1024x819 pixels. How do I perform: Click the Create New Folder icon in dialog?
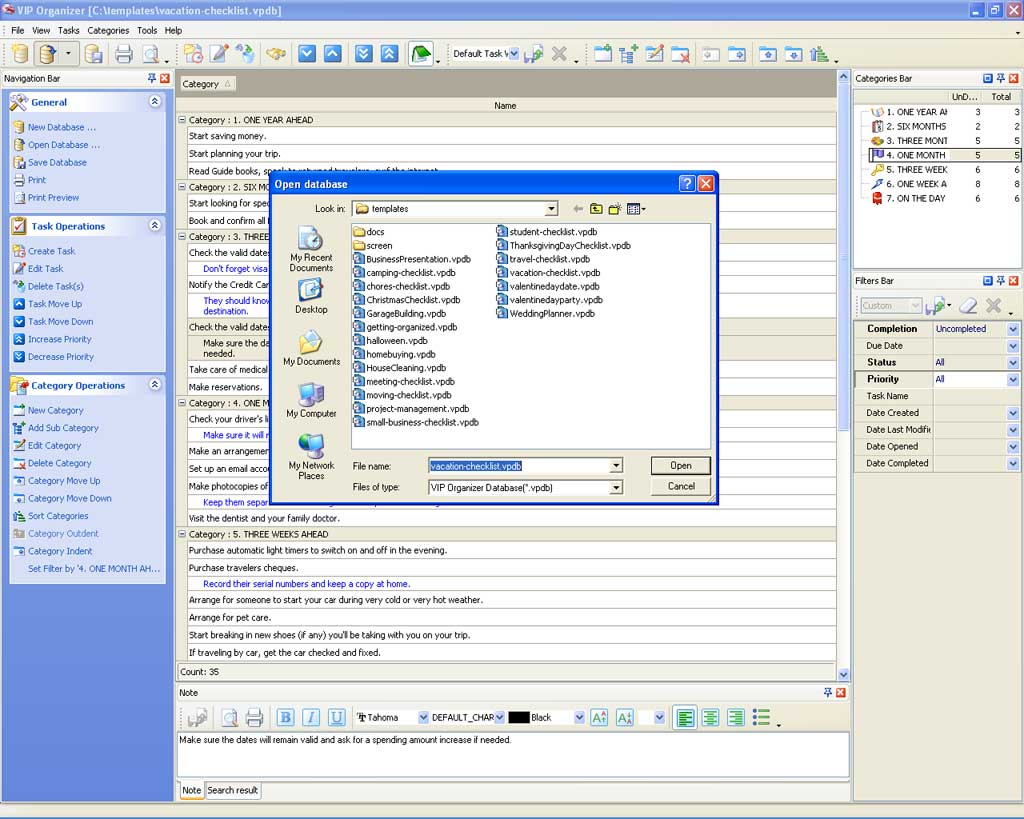[615, 209]
